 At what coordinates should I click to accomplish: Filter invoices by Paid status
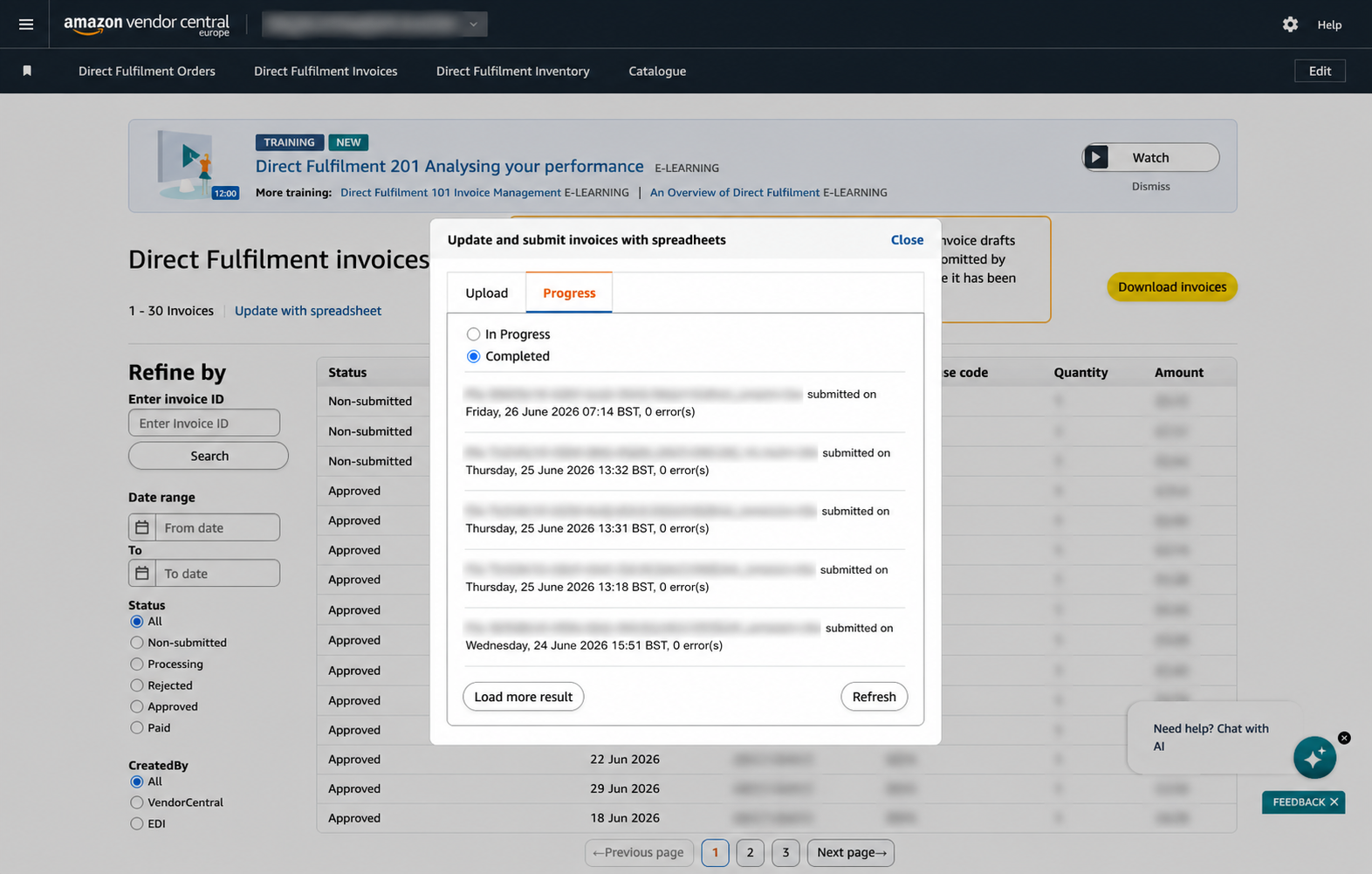137,727
